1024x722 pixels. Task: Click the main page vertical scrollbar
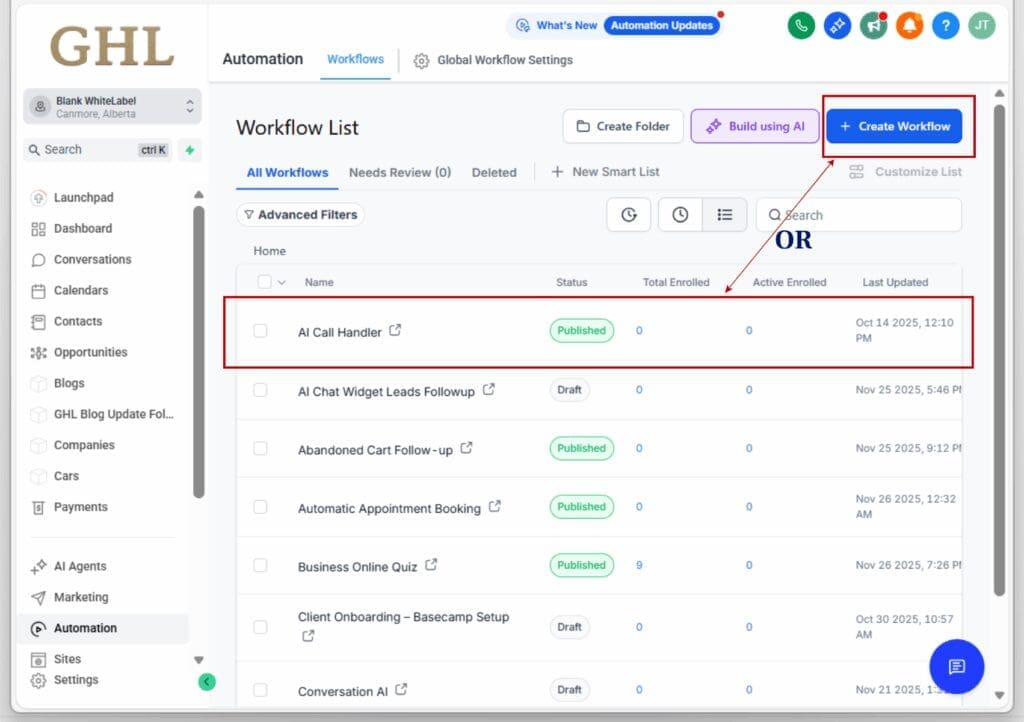click(998, 350)
